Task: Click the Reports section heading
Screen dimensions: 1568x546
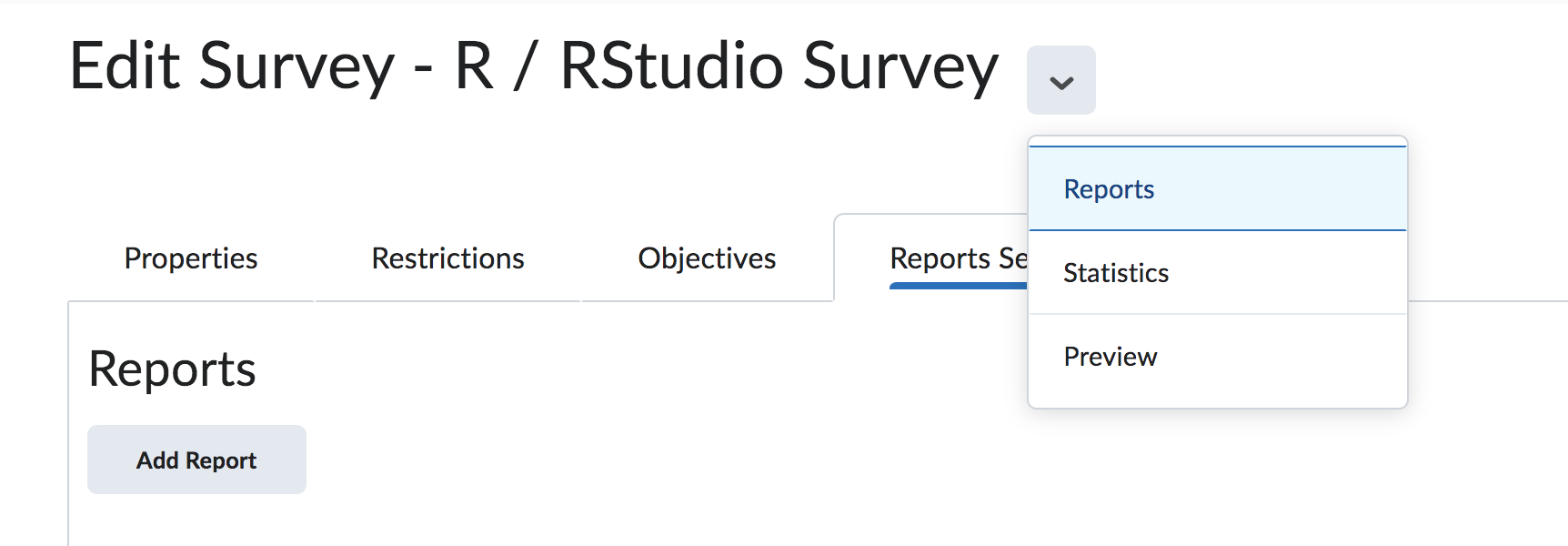Action: [172, 369]
